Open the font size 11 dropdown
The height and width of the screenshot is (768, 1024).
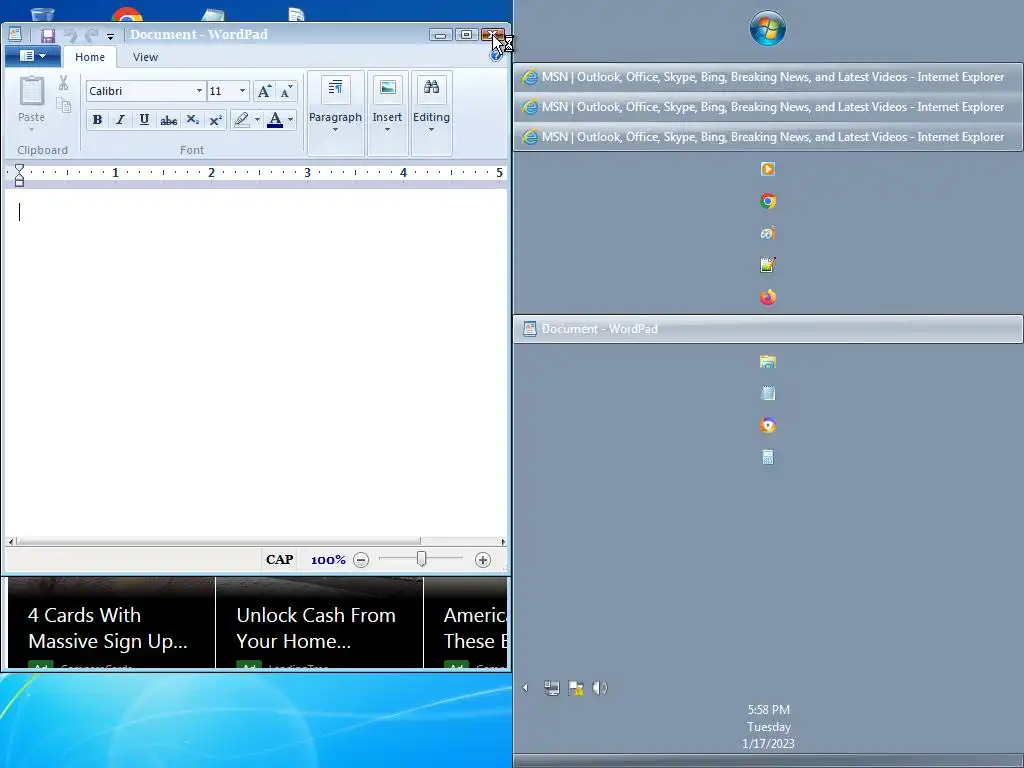242,91
